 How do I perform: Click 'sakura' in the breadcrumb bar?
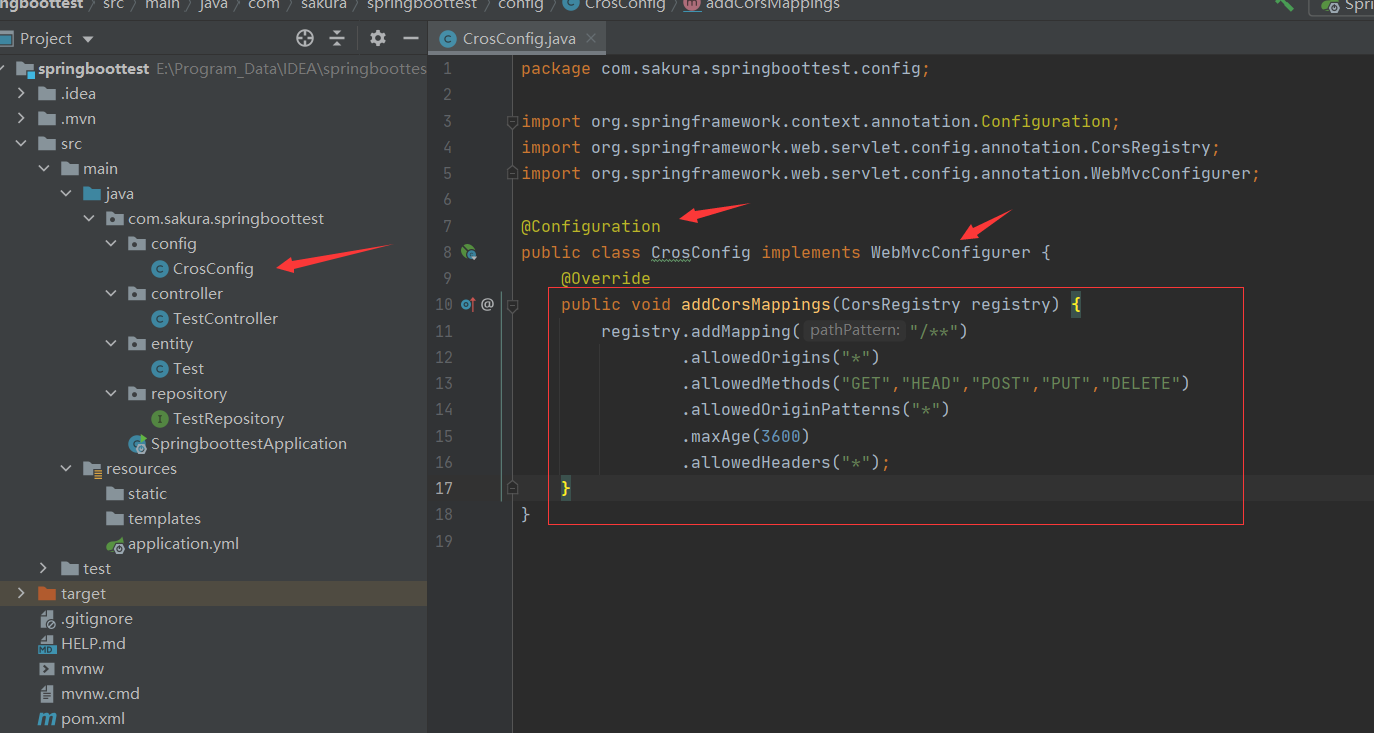(x=323, y=5)
